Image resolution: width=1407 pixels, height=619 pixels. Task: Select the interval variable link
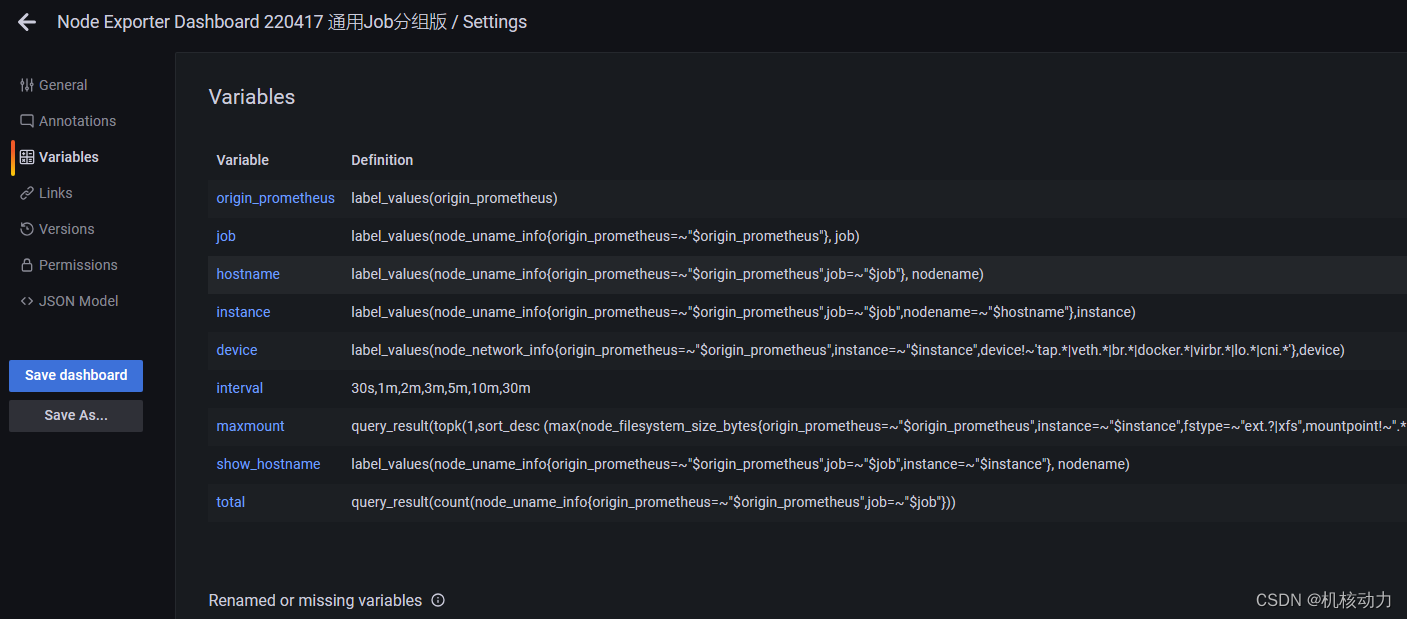click(x=240, y=388)
